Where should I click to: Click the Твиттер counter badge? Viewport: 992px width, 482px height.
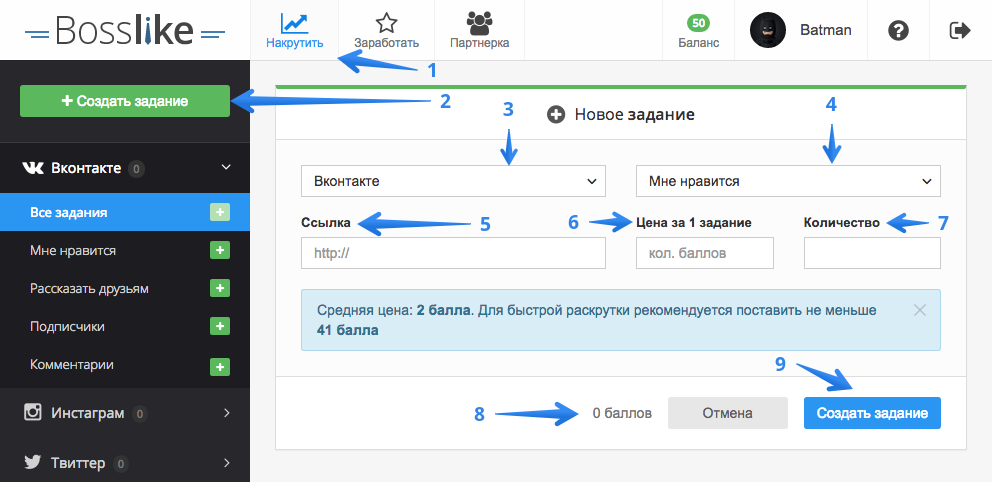tap(121, 464)
